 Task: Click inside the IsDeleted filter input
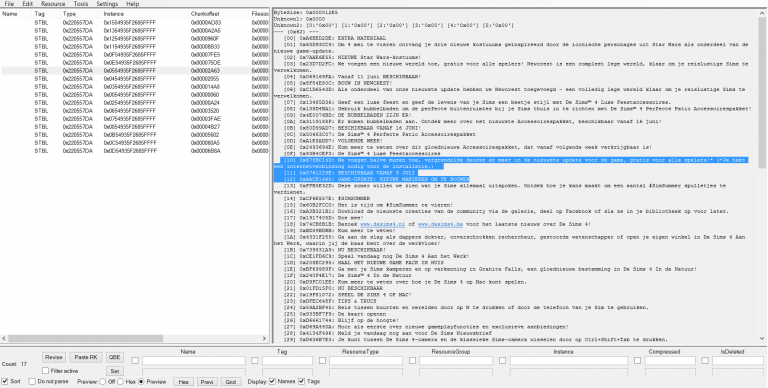pyautogui.click(x=738, y=361)
